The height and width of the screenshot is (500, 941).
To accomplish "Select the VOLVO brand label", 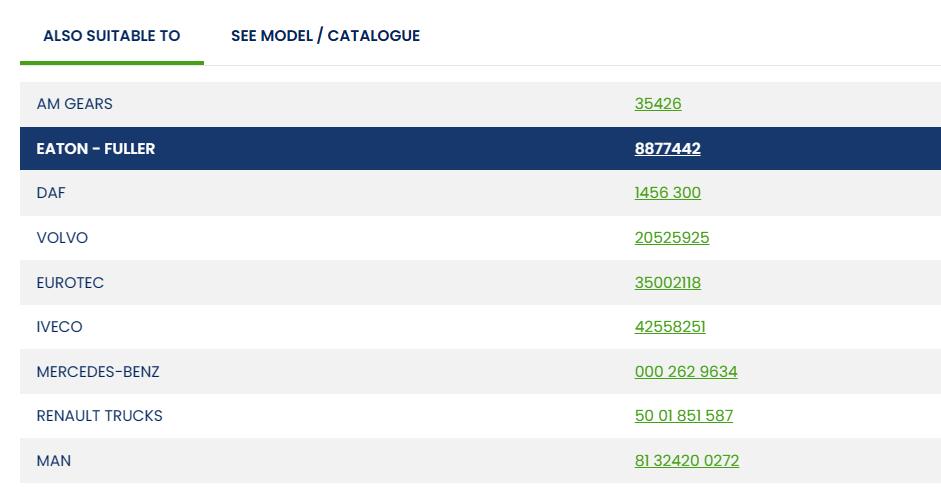I will [62, 238].
